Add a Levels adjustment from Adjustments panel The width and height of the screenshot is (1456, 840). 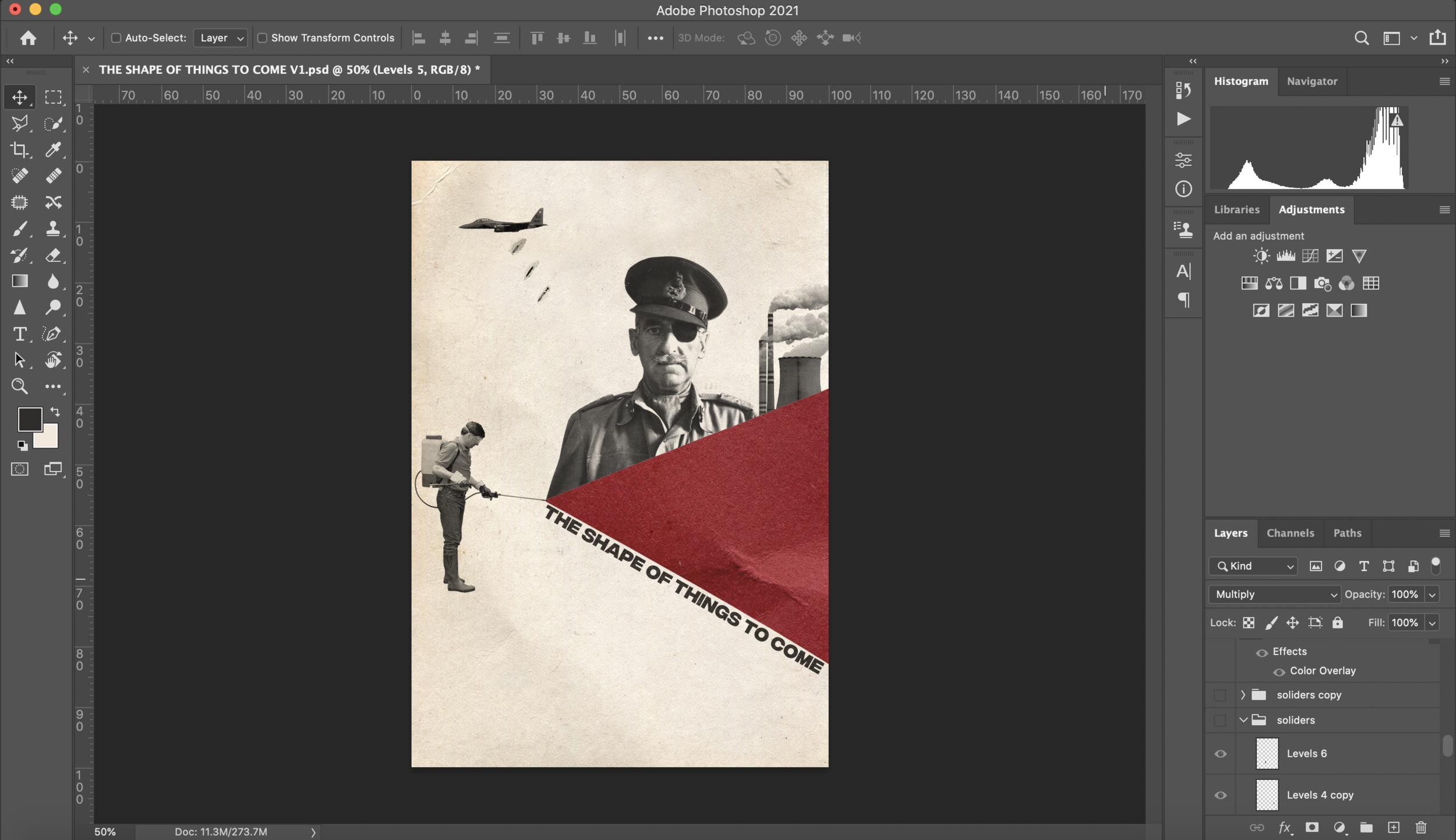tap(1285, 256)
